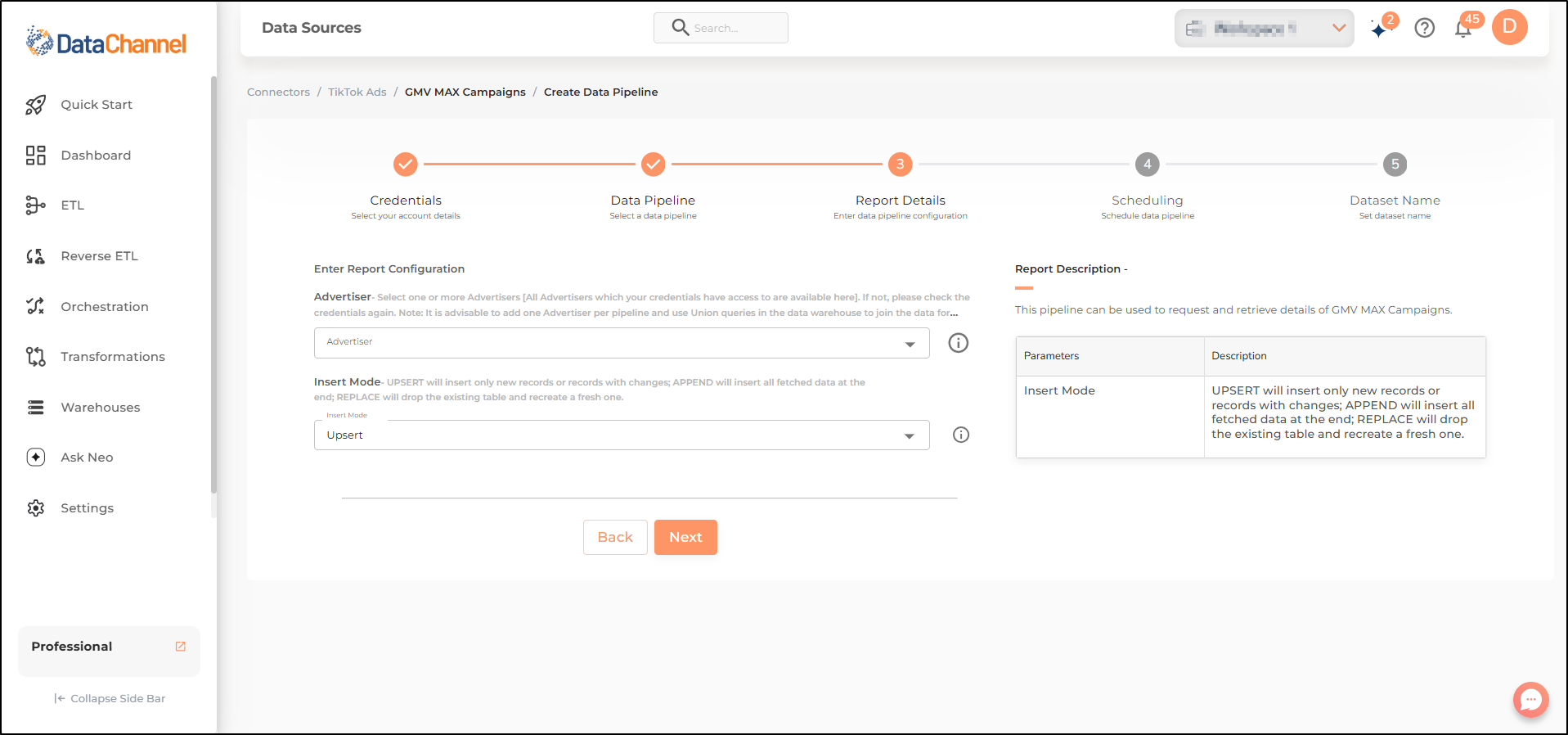Click 'Enter Report Configuration' heading
Viewport: 1568px width, 735px height.
point(389,269)
